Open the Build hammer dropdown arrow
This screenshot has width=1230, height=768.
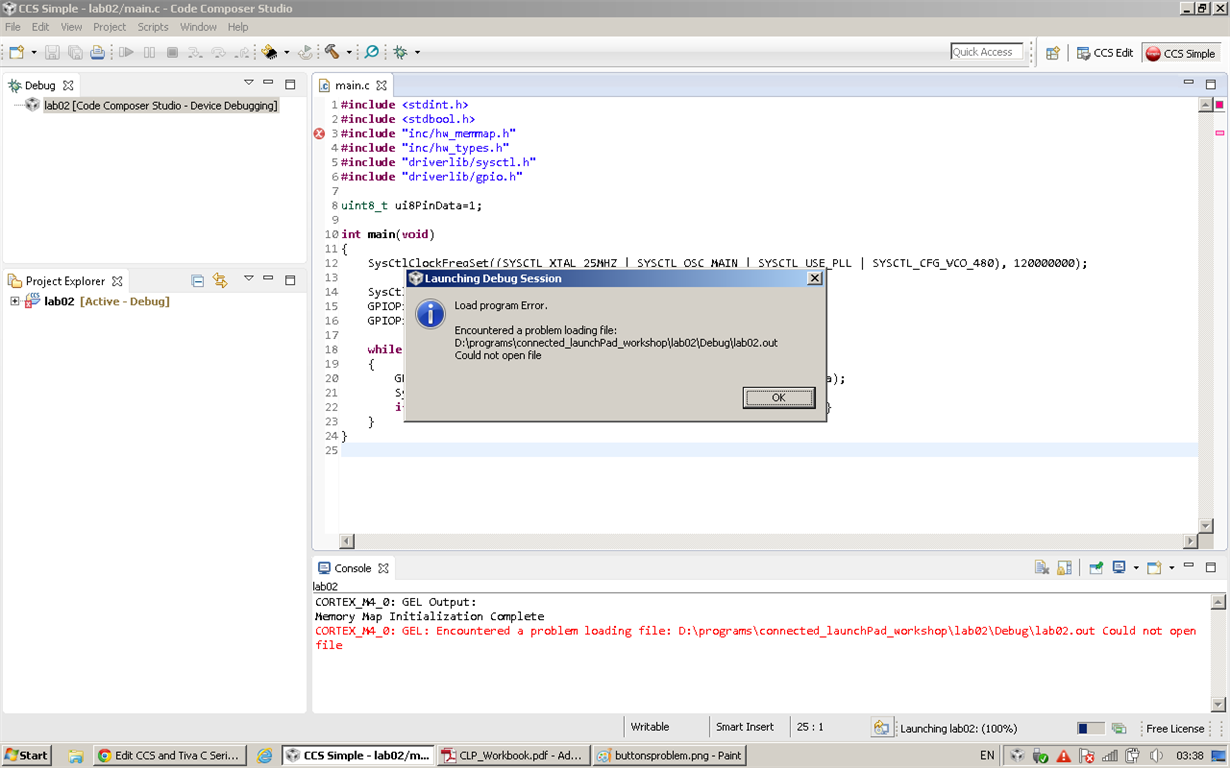(349, 52)
